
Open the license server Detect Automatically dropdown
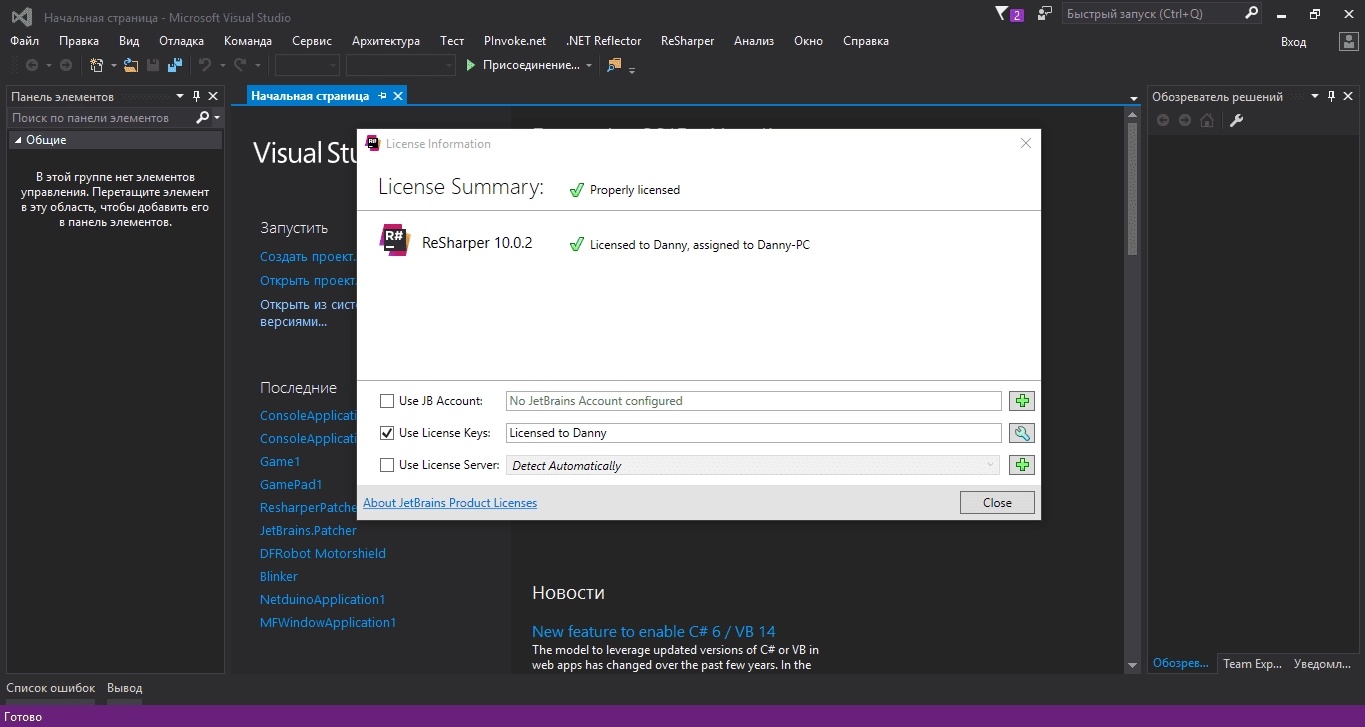click(x=753, y=465)
